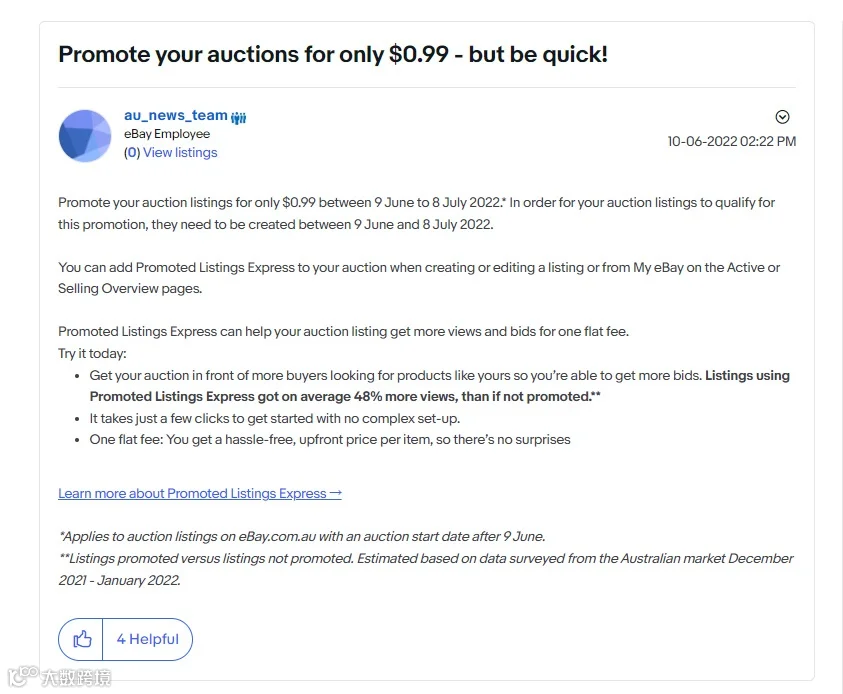
Task: Click the staff group icon beside au_news_team
Action: coord(238,117)
